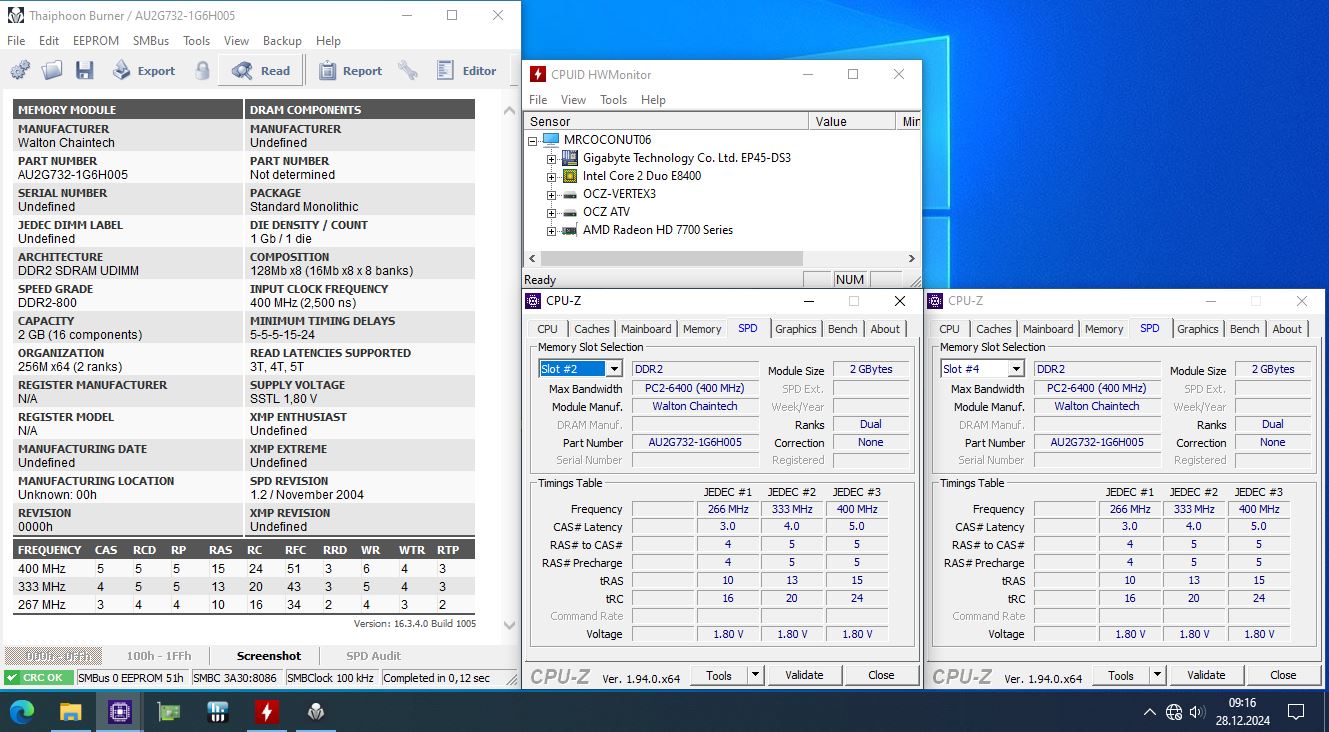The height and width of the screenshot is (732, 1329).
Task: Open the Caches tab in Slot #2 CPU-Z window
Action: pyautogui.click(x=592, y=329)
